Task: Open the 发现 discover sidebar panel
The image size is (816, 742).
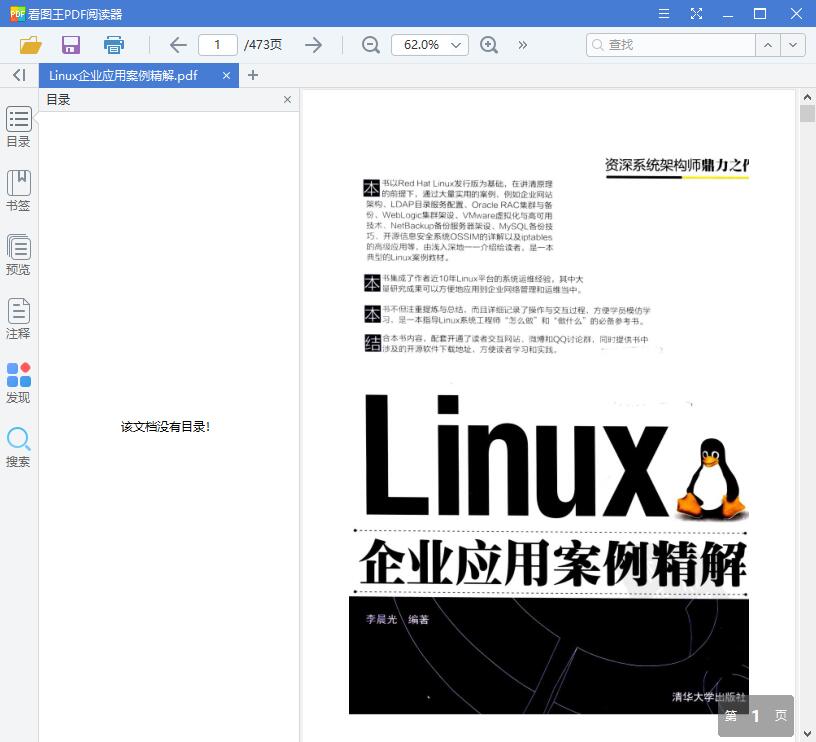Action: [19, 383]
